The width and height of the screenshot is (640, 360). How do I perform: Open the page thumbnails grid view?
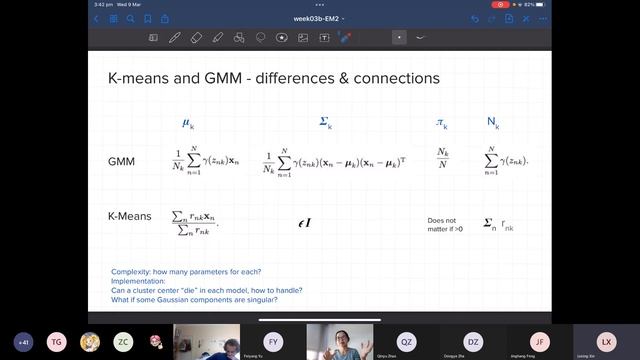pos(113,19)
